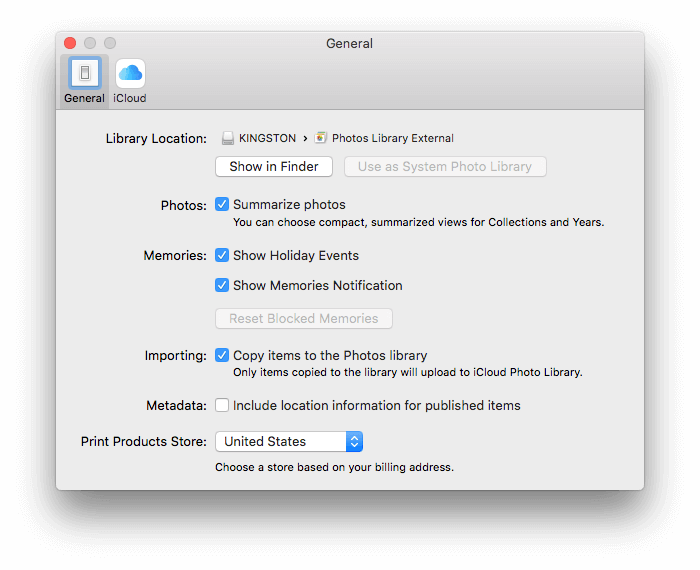Click the gray zoom window button
The width and height of the screenshot is (700, 570).
[x=110, y=44]
